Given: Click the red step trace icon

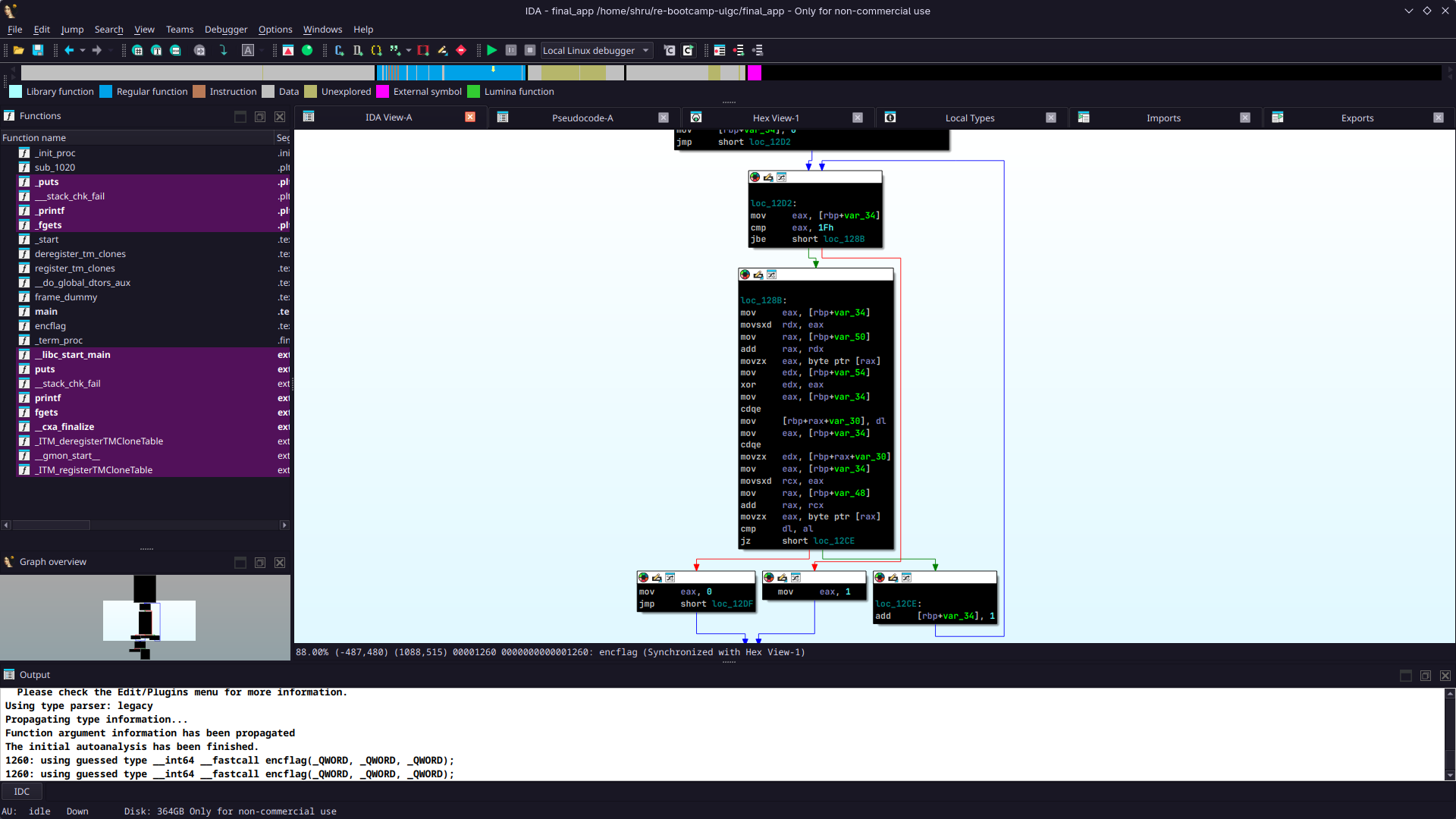Looking at the screenshot, I should click(739, 50).
